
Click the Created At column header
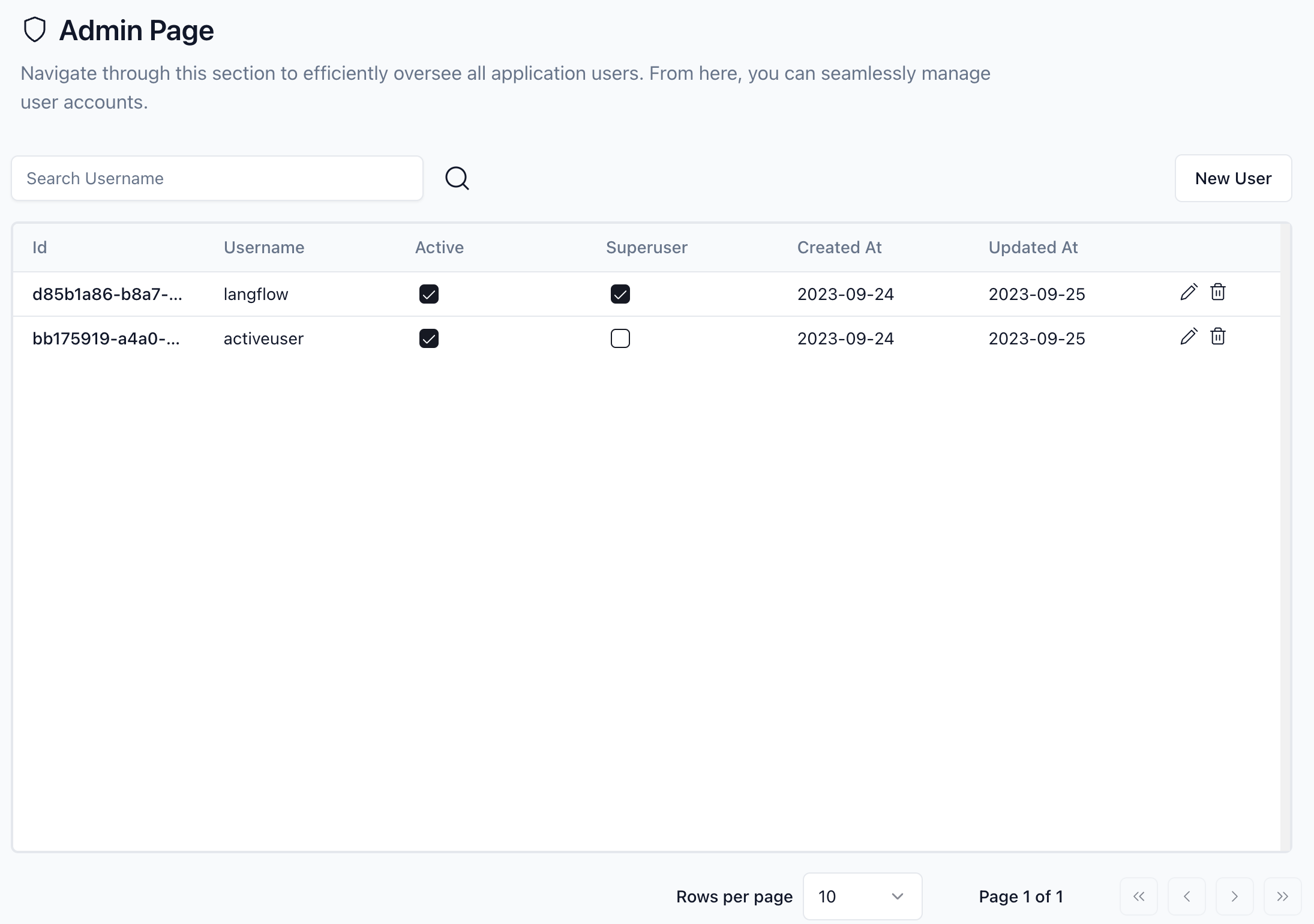839,247
